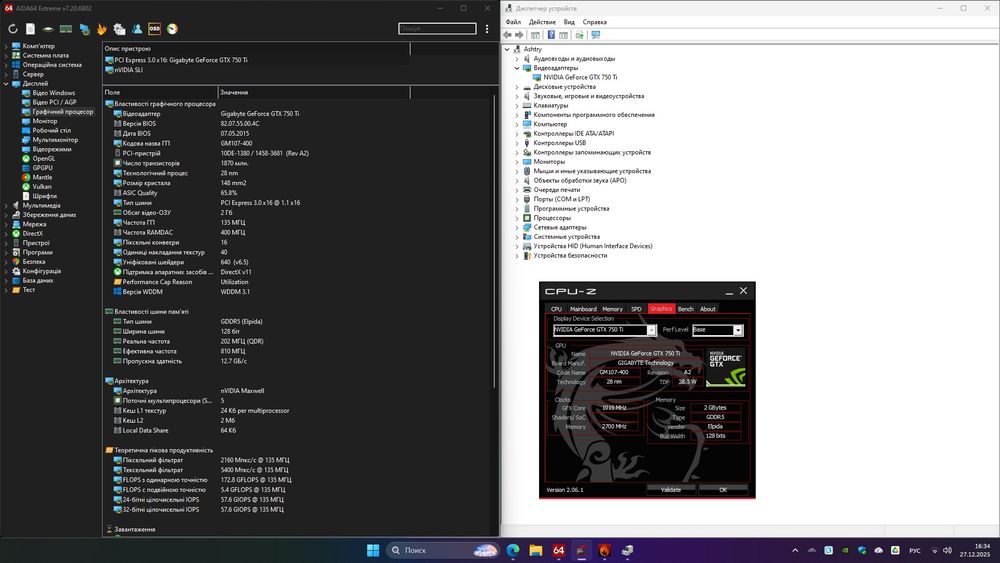Open the Файл menu in Device Manager

pos(513,22)
